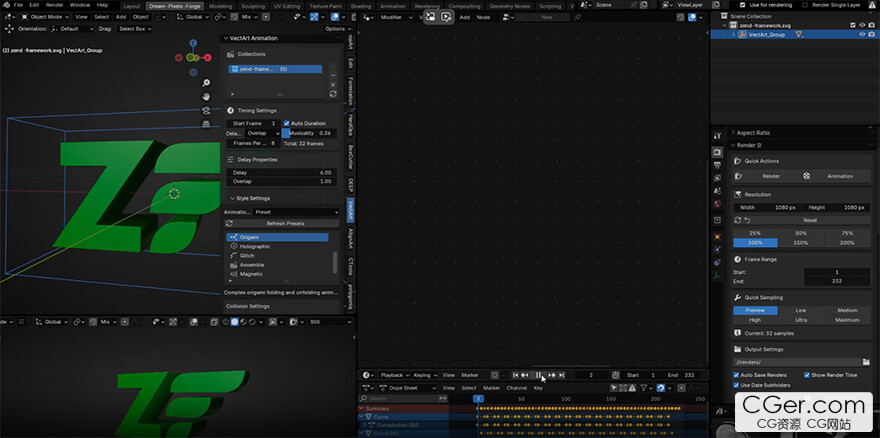Select the 150% resolution button

pyautogui.click(x=800, y=243)
